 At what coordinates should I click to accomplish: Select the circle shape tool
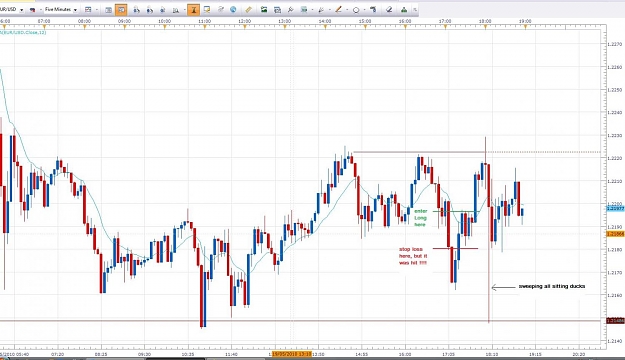tap(356, 10)
